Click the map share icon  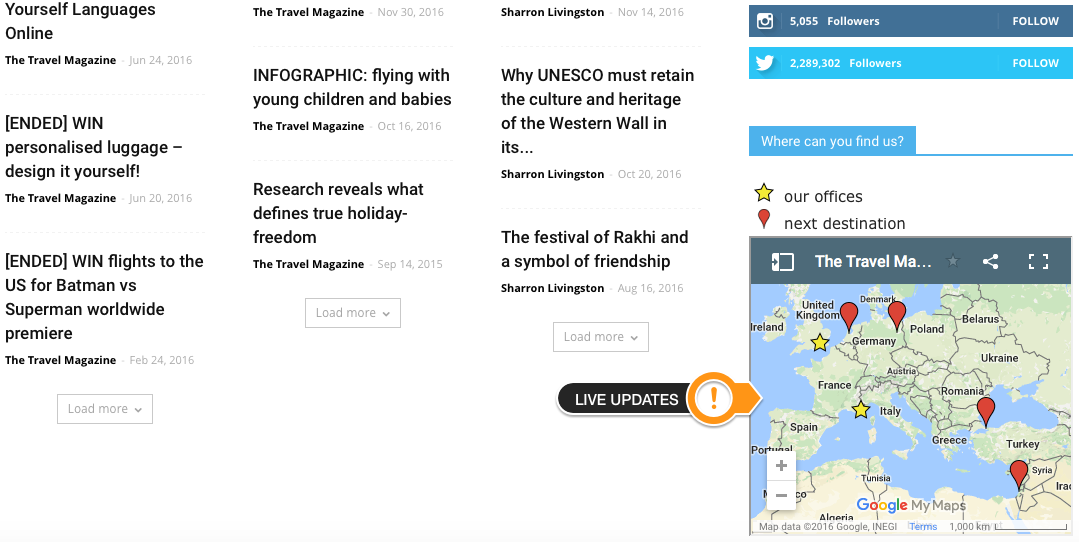click(990, 261)
